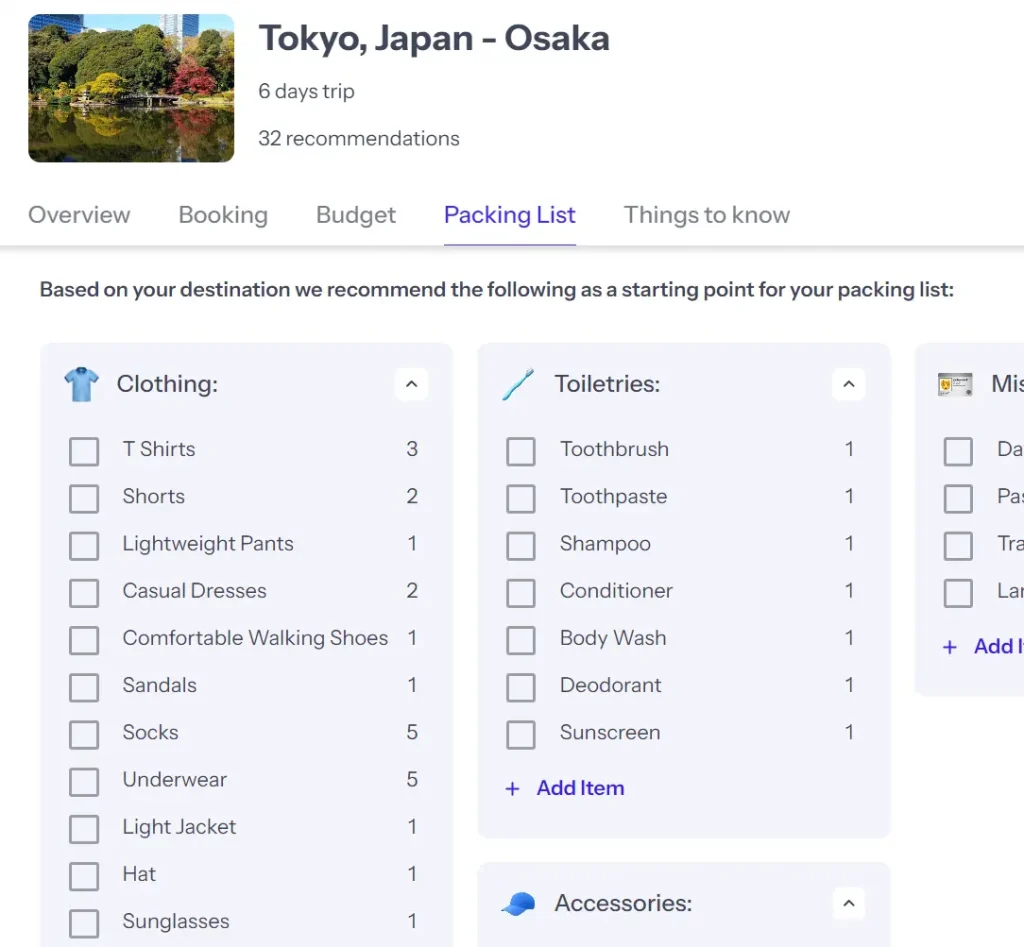This screenshot has width=1024, height=947.
Task: Click the ID card icon beside Miscellaneous heading
Action: [954, 383]
